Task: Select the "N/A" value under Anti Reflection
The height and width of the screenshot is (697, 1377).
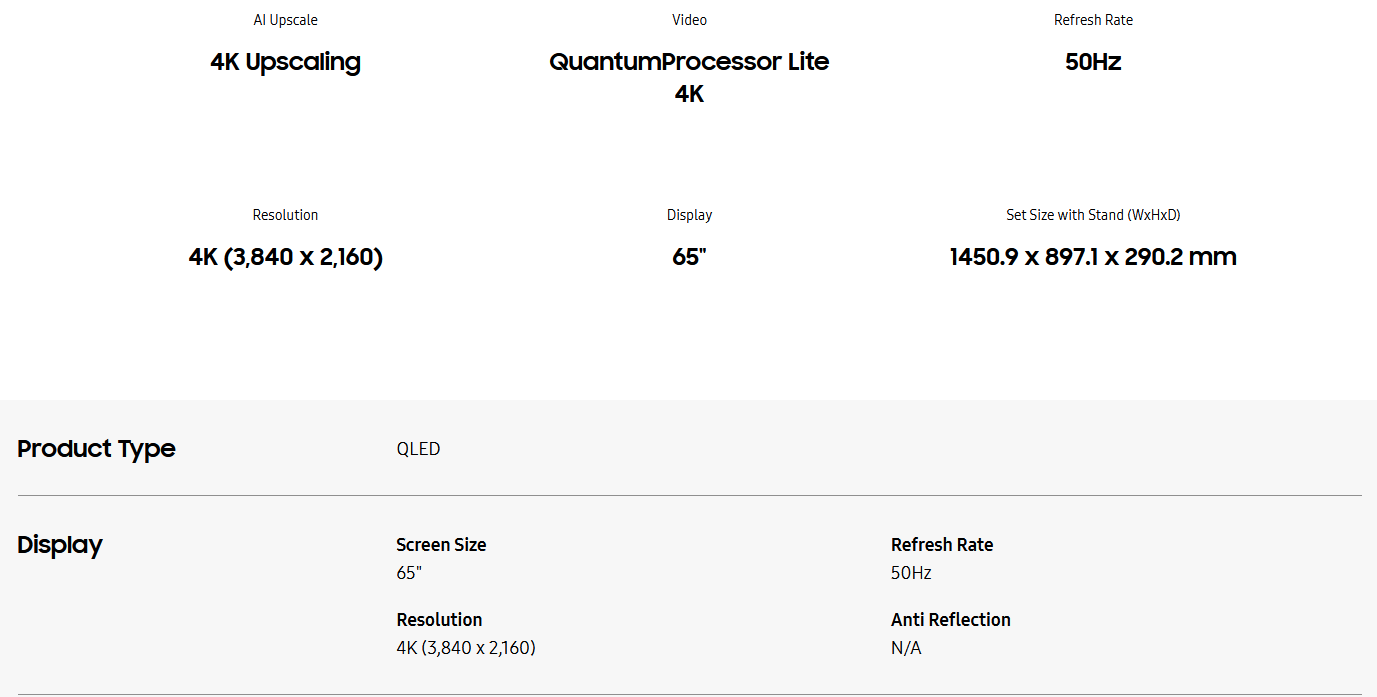Action: click(x=906, y=648)
